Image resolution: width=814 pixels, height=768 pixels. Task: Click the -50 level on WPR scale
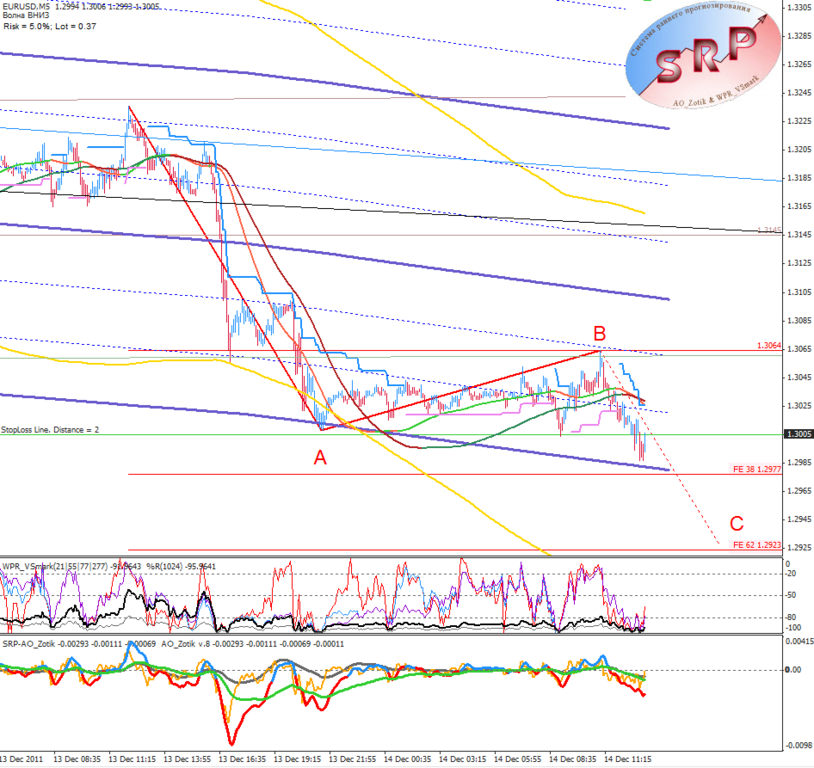[x=791, y=596]
